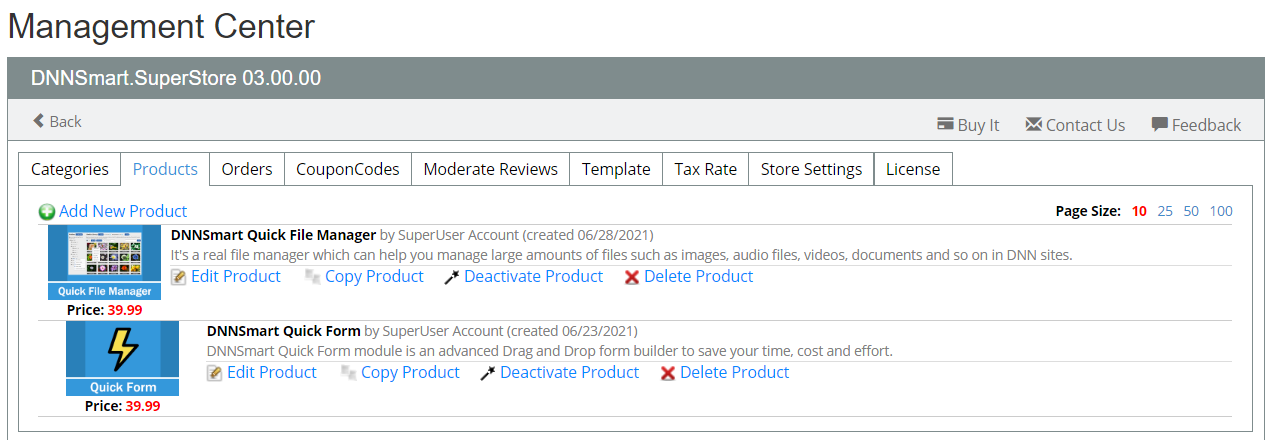The width and height of the screenshot is (1275, 440).
Task: Click Edit Product for Quick Form
Action: click(272, 372)
